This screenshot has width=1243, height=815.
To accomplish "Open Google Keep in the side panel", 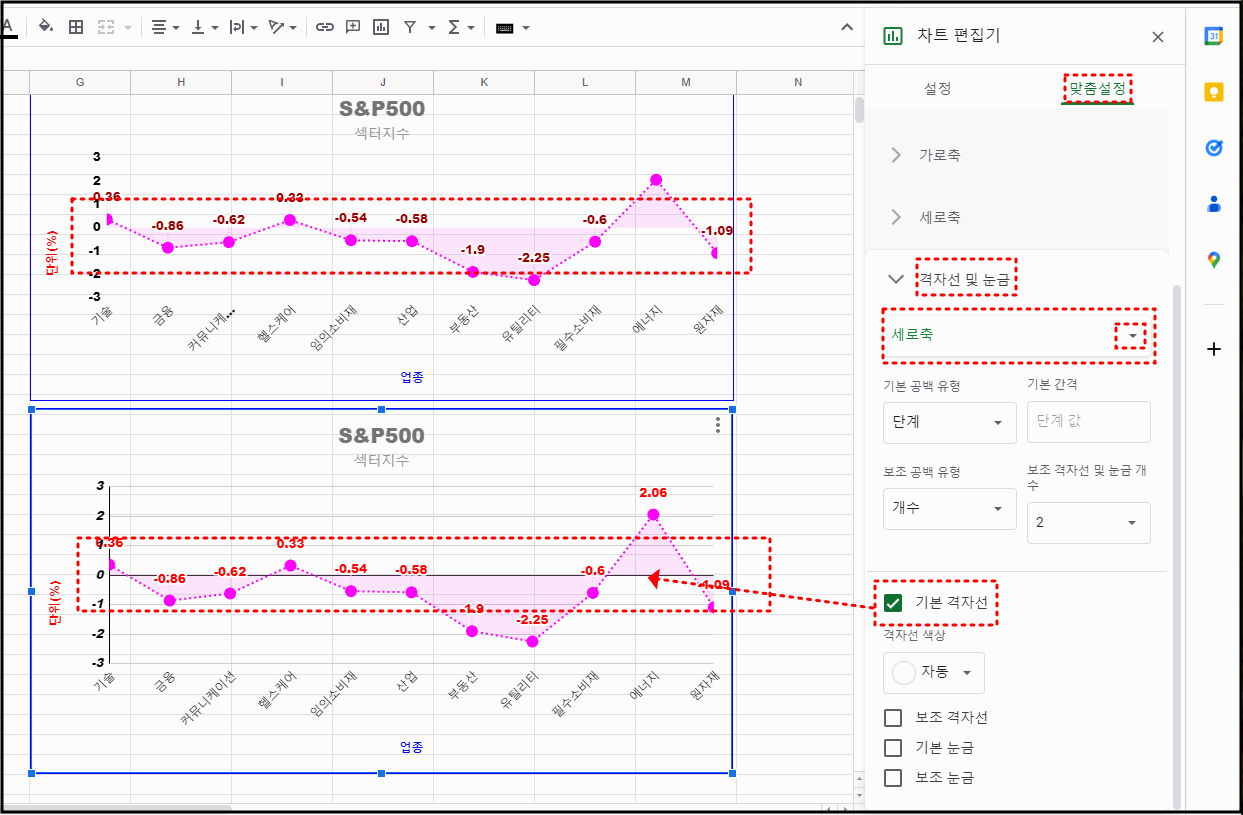I will 1214,92.
